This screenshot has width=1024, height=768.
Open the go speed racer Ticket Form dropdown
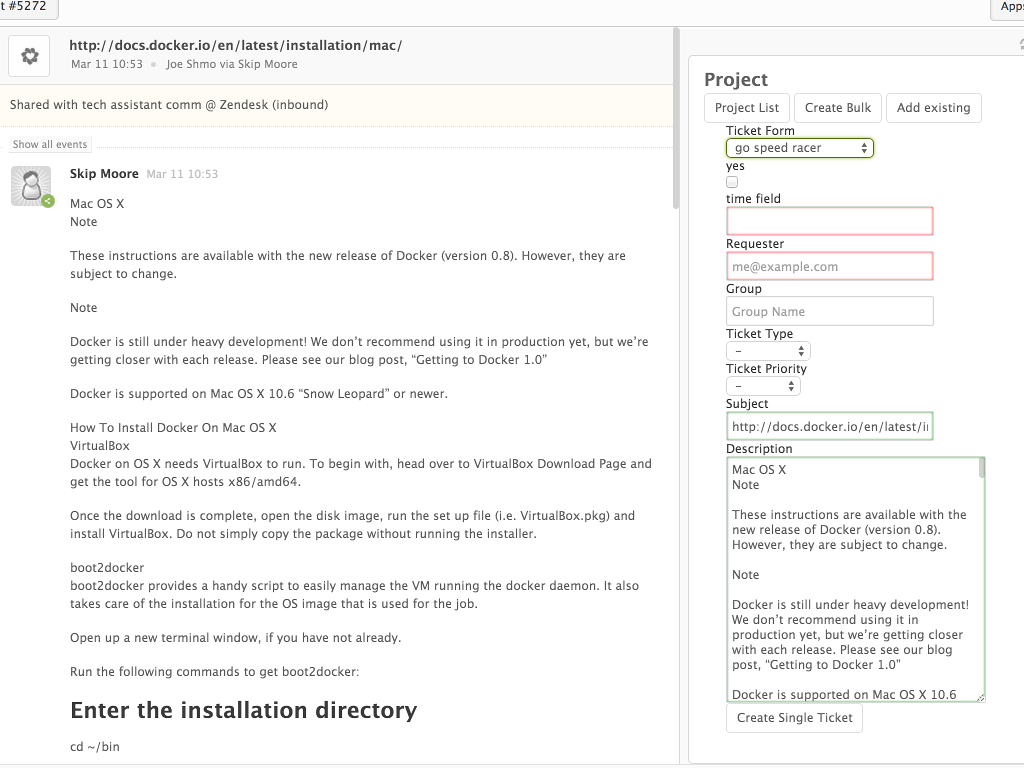[799, 147]
